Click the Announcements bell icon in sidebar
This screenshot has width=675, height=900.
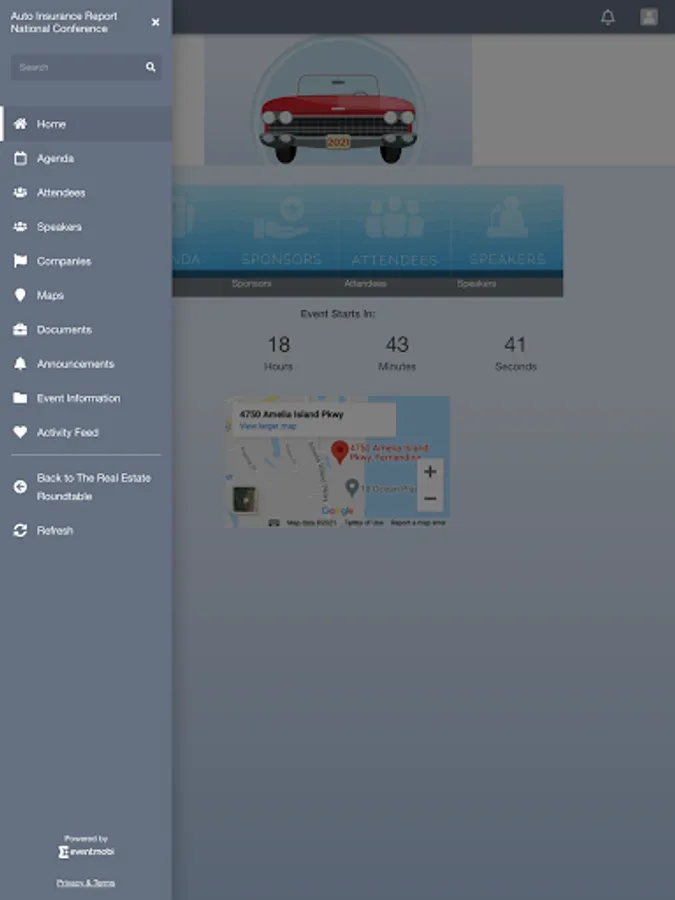(20, 364)
